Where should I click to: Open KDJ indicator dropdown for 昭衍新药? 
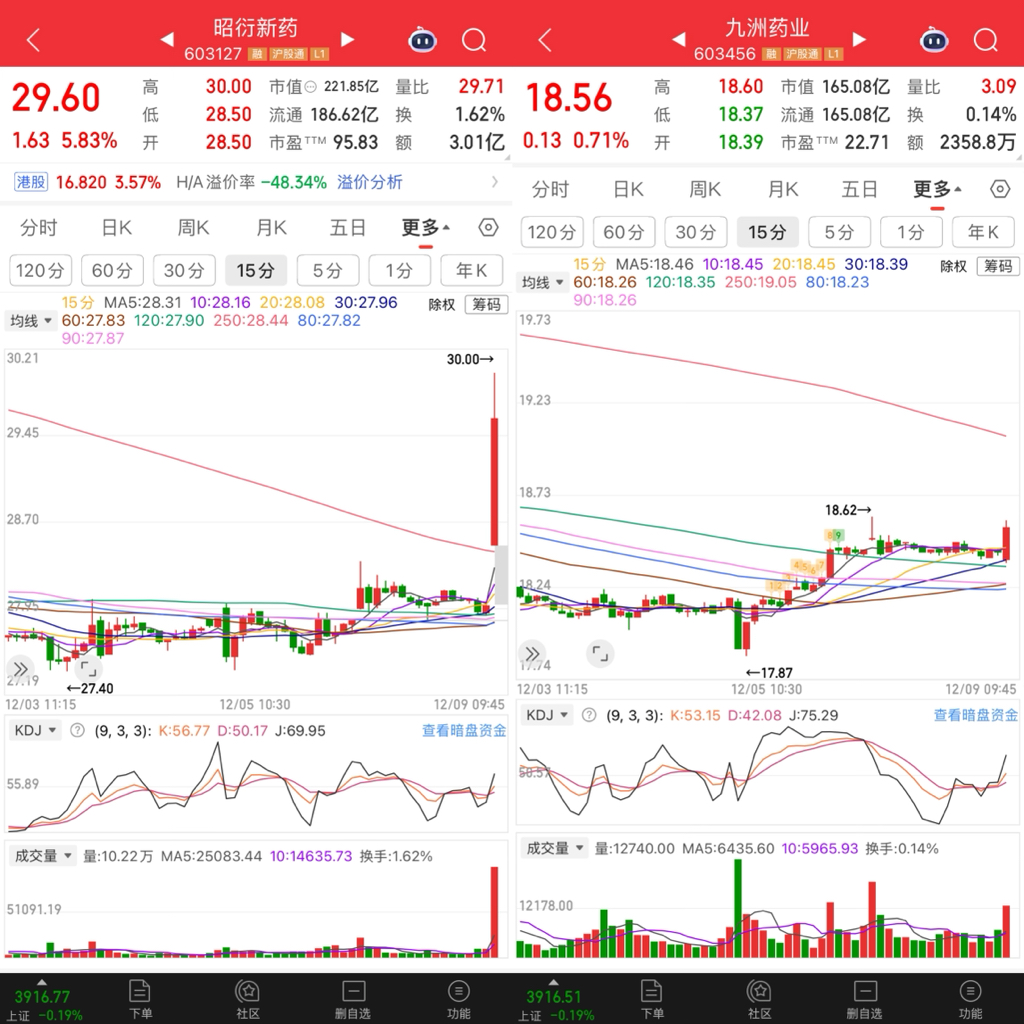[x=35, y=730]
